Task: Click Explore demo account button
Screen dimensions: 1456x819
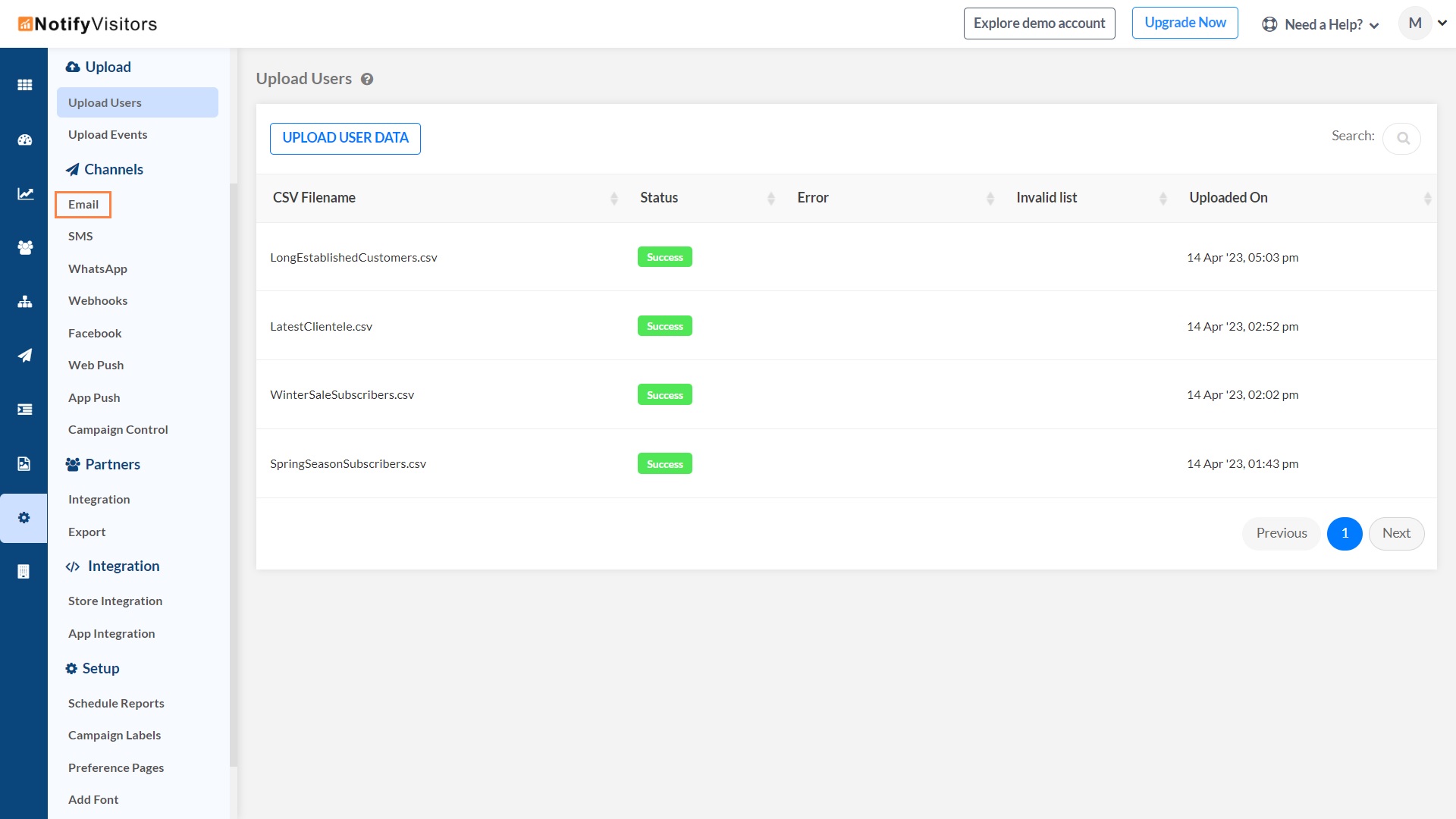Action: click(1039, 24)
